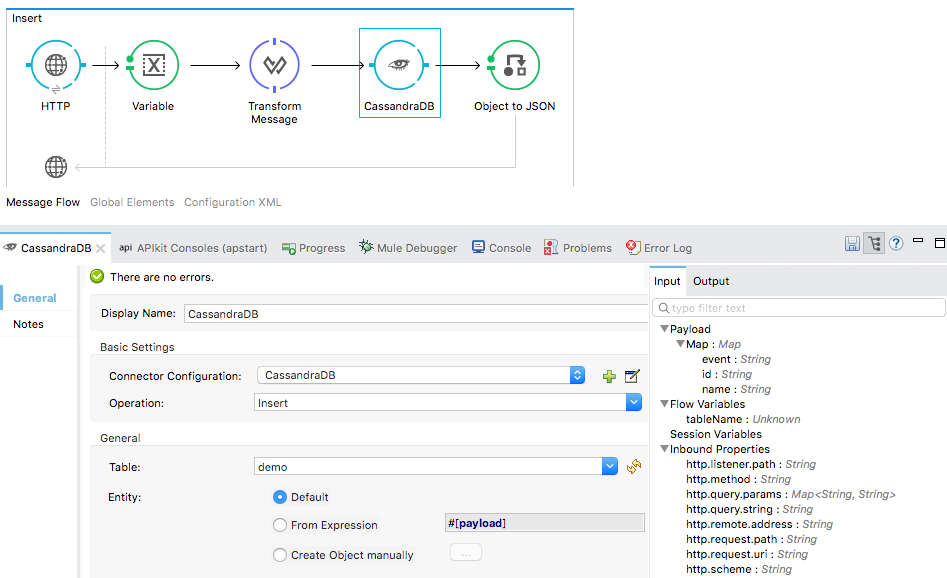Select the Default entity radio button
Screen dimensions: 947x578
pos(280,497)
